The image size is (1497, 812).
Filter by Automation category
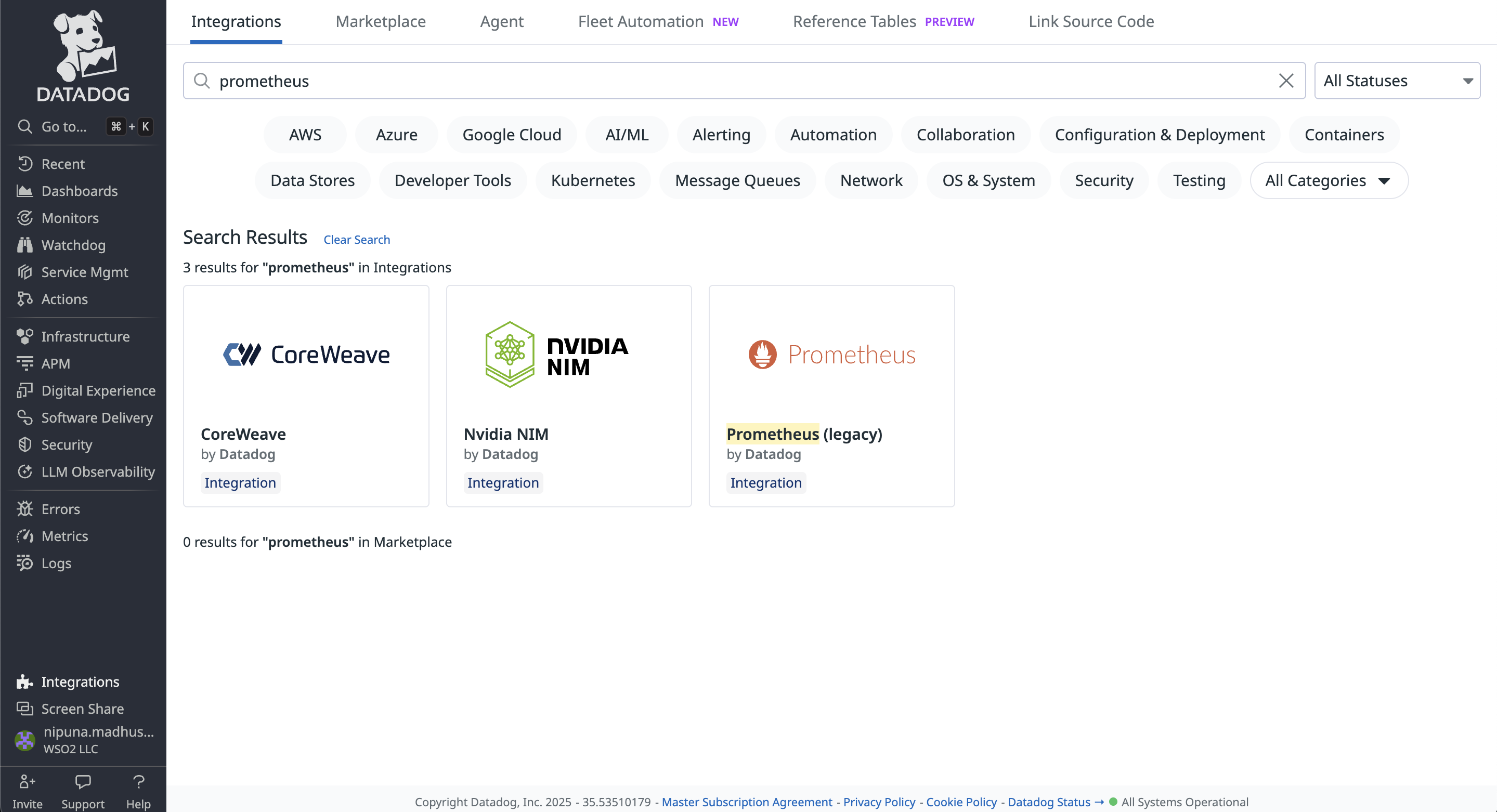[x=833, y=135]
